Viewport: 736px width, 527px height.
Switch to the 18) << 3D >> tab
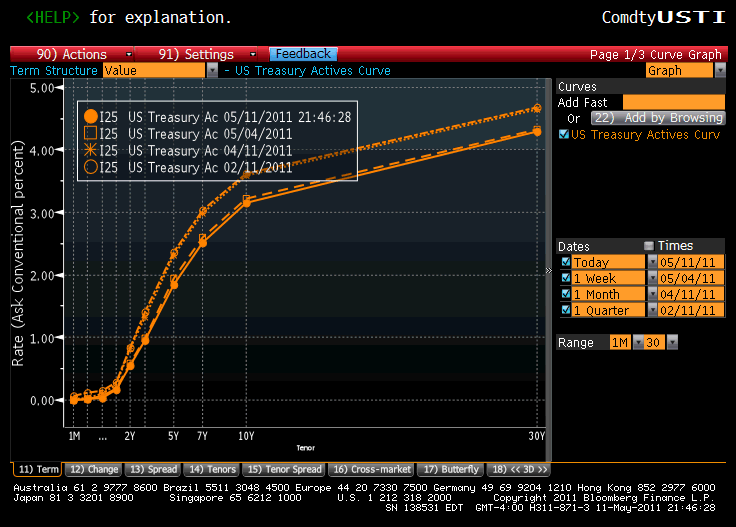519,469
